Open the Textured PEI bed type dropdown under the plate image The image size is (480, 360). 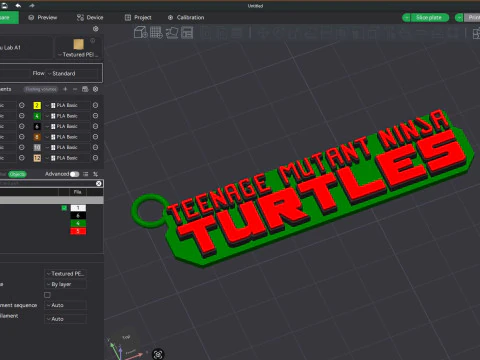(78, 55)
